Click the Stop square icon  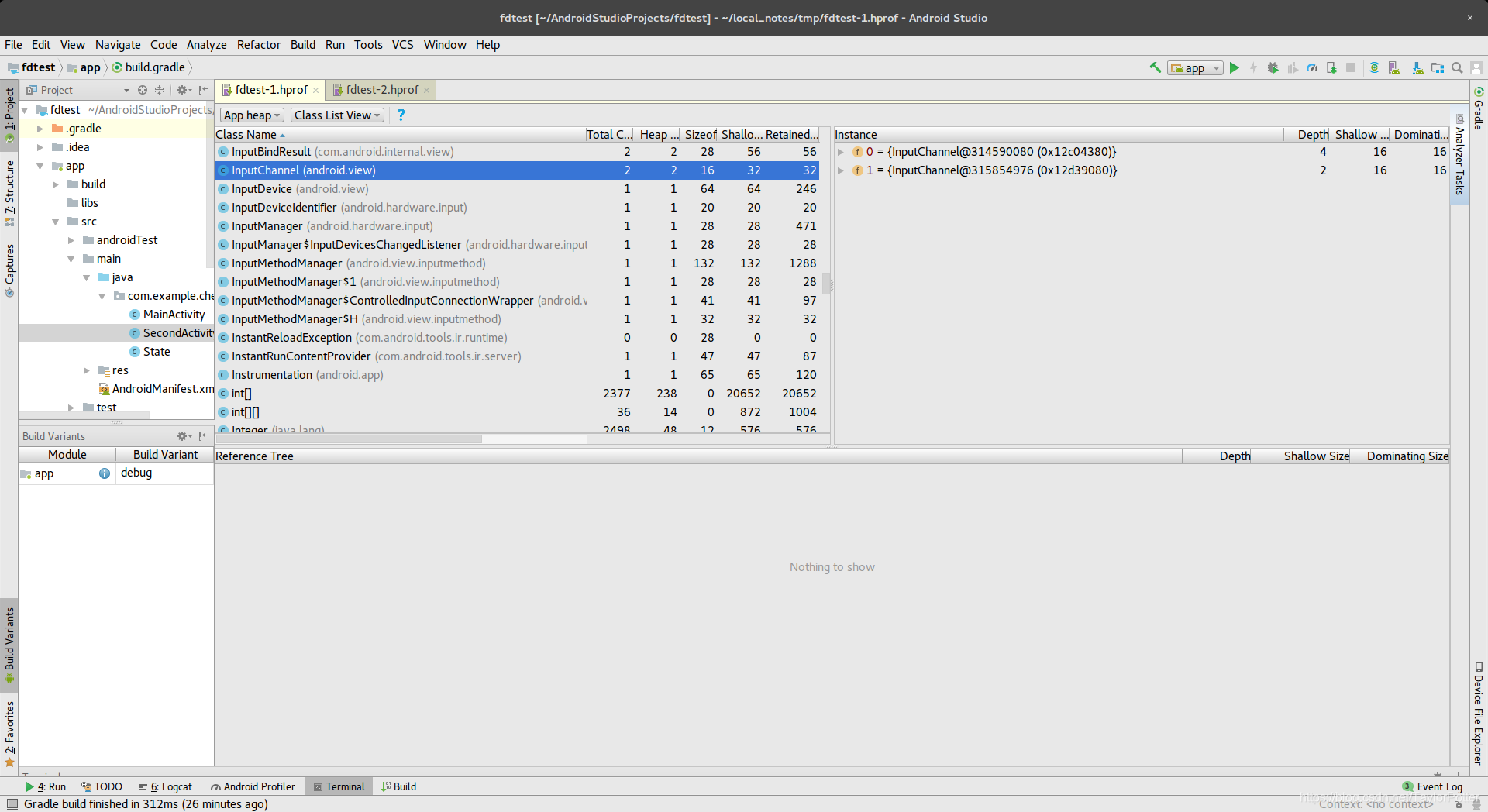[1351, 67]
